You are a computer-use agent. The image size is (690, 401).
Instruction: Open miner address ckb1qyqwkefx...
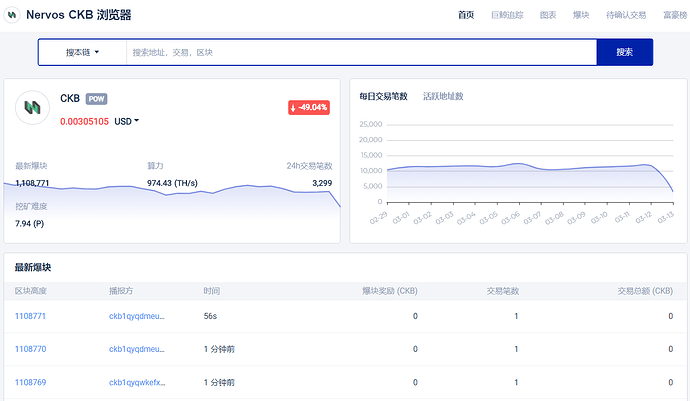[x=137, y=383]
